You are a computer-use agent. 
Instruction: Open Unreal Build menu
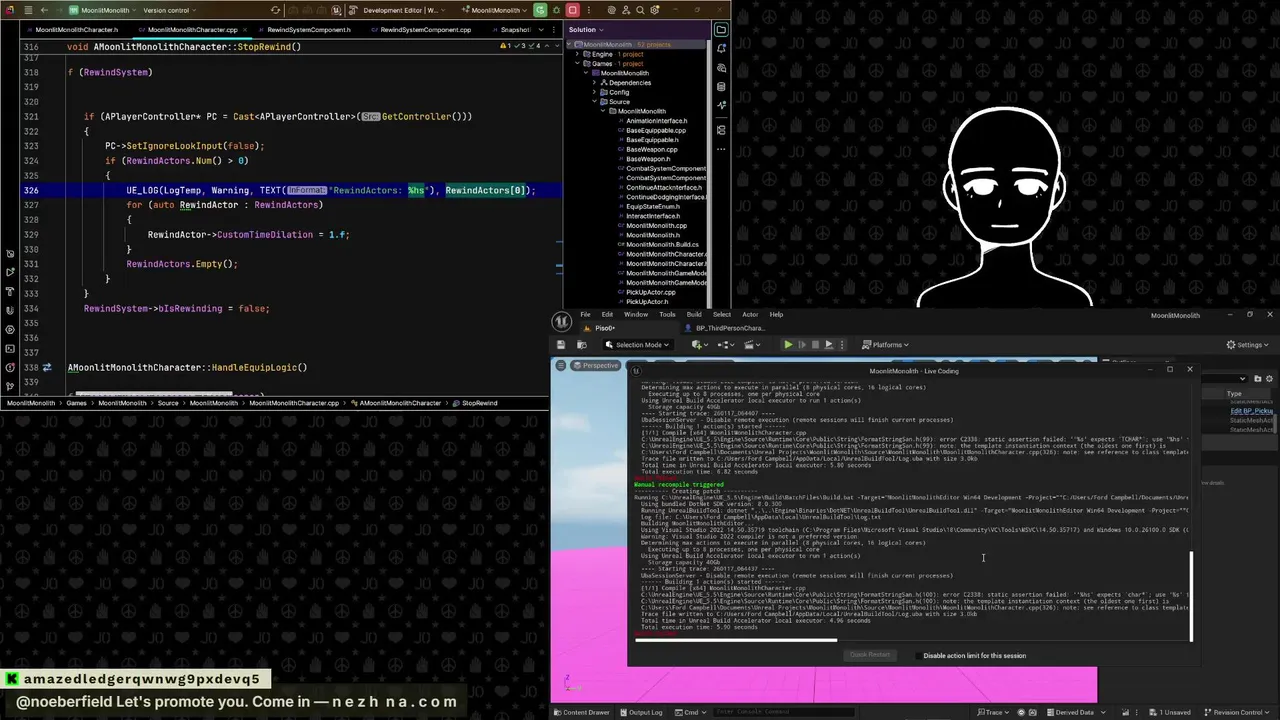pos(694,314)
